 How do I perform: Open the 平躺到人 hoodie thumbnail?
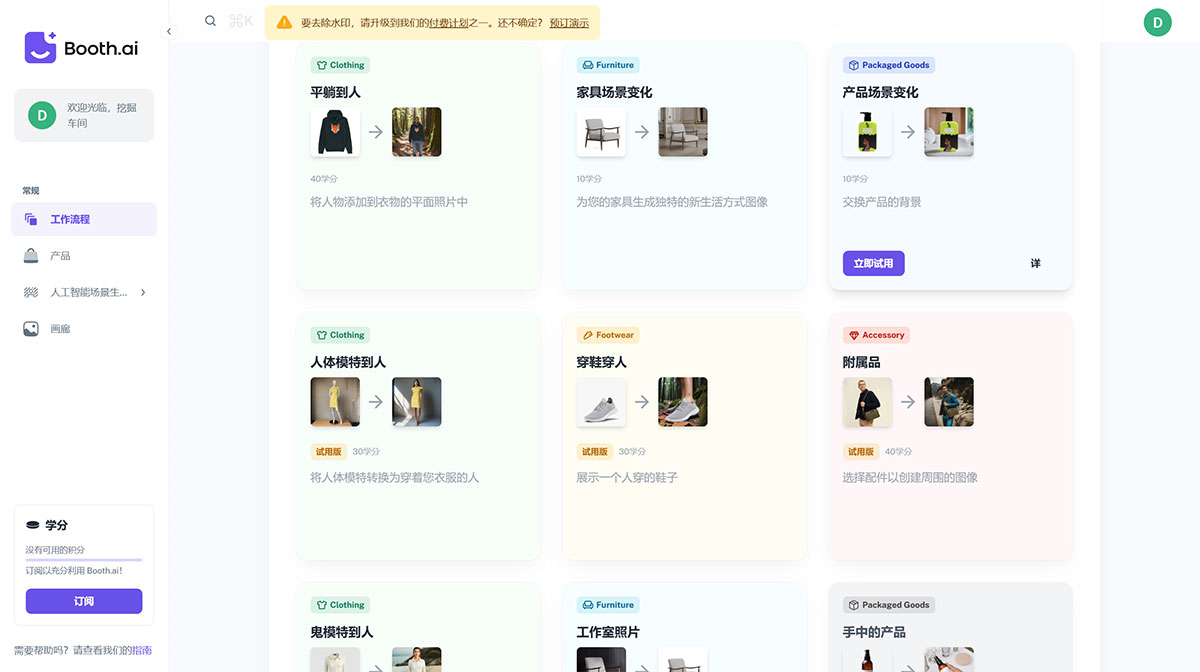335,131
